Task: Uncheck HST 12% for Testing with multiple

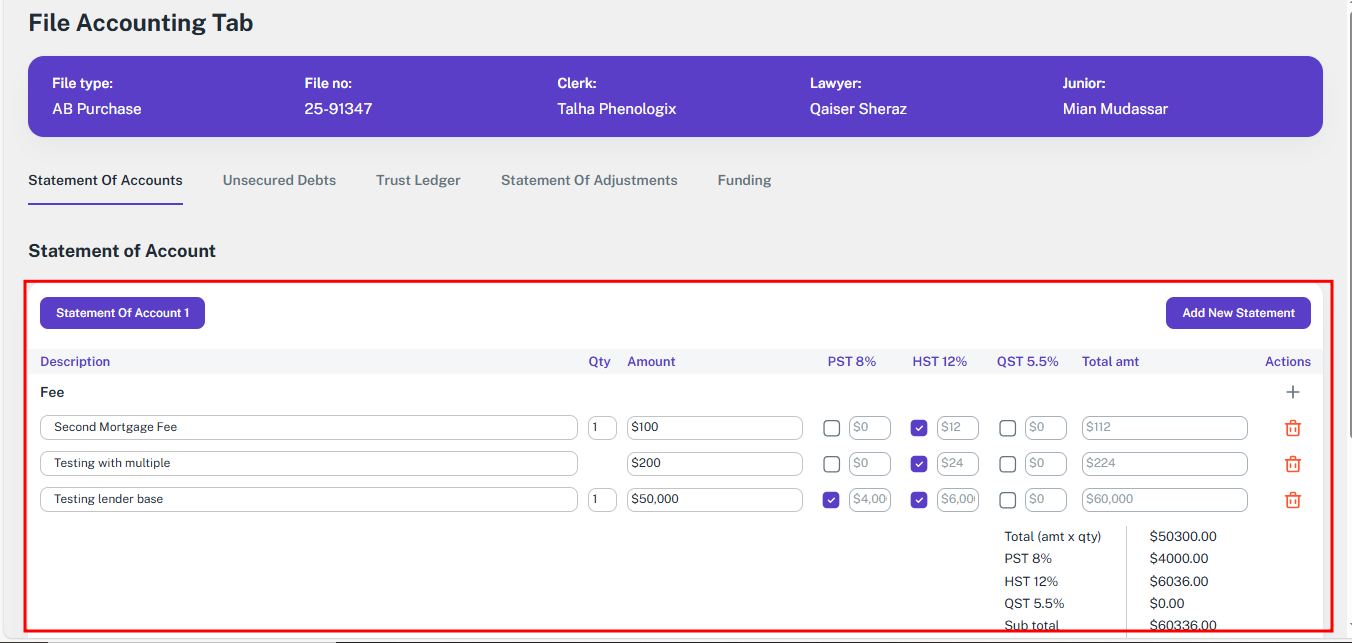Action: [x=919, y=464]
